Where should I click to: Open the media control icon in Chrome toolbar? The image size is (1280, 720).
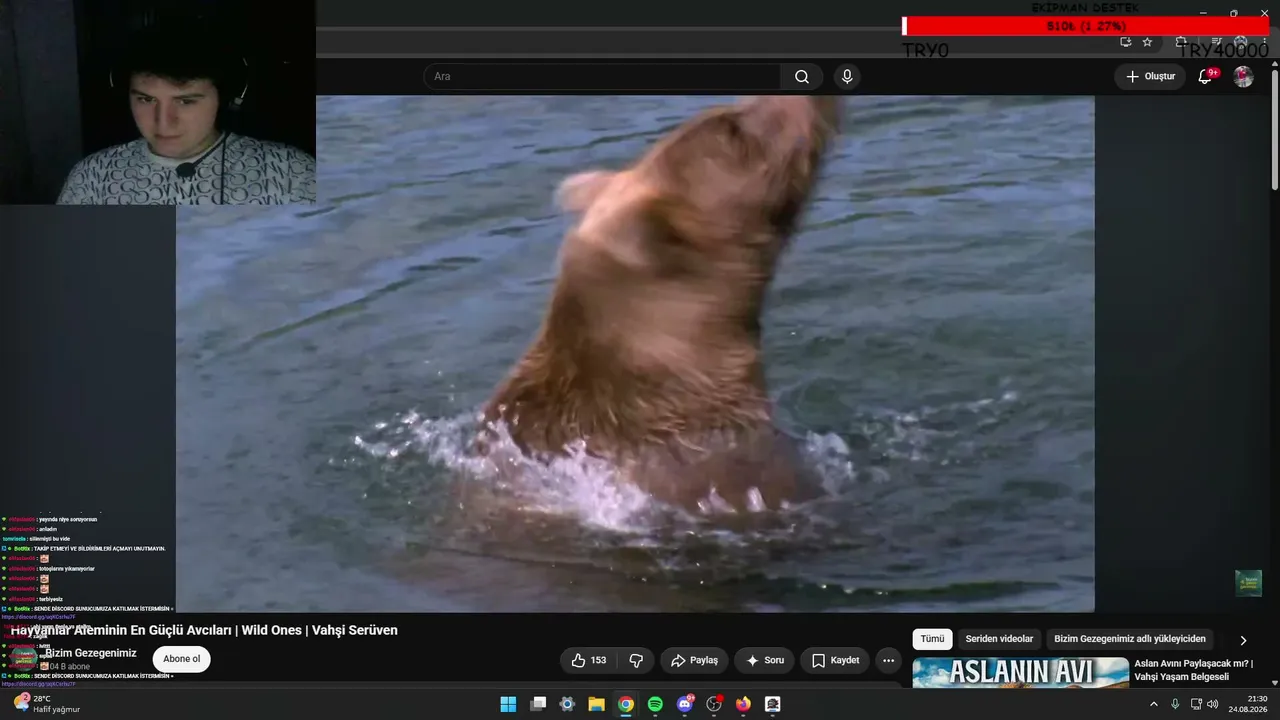coord(1216,42)
